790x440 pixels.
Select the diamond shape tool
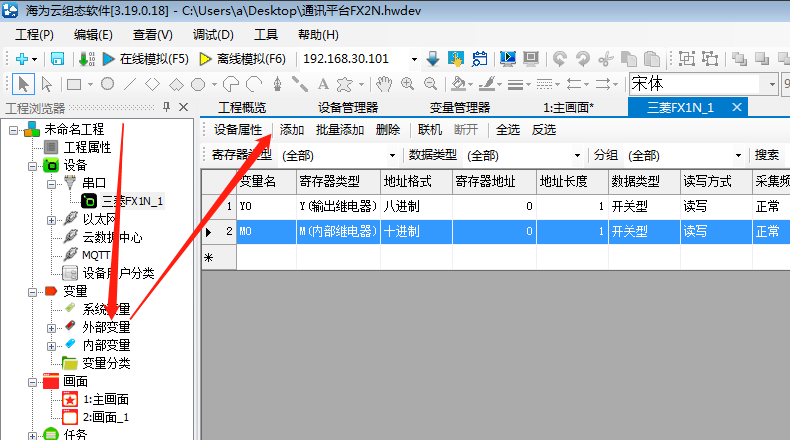pyautogui.click(x=153, y=84)
